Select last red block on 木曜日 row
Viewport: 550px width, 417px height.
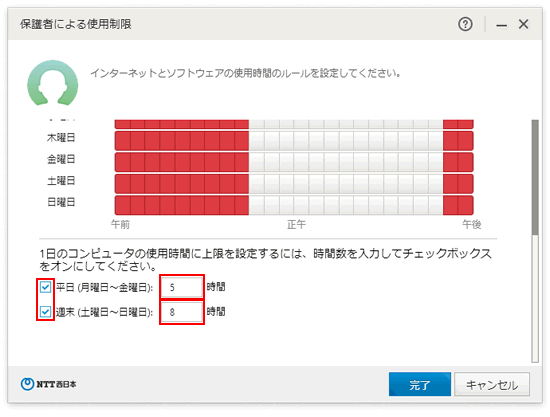click(466, 141)
